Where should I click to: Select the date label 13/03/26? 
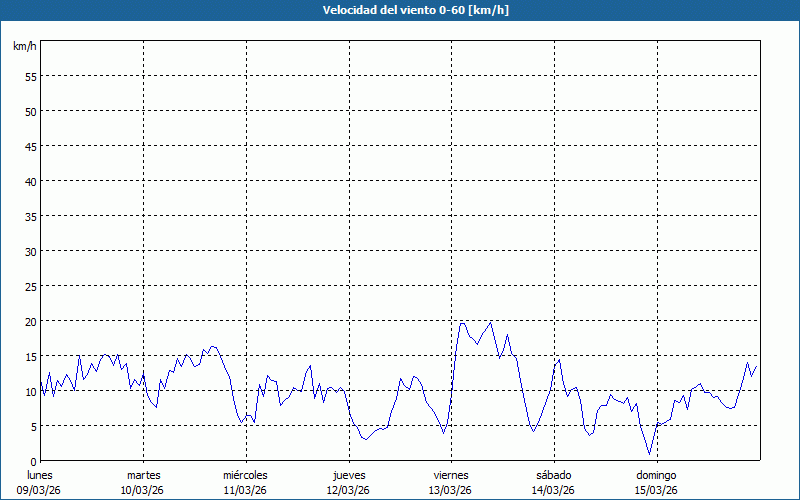[x=451, y=490]
